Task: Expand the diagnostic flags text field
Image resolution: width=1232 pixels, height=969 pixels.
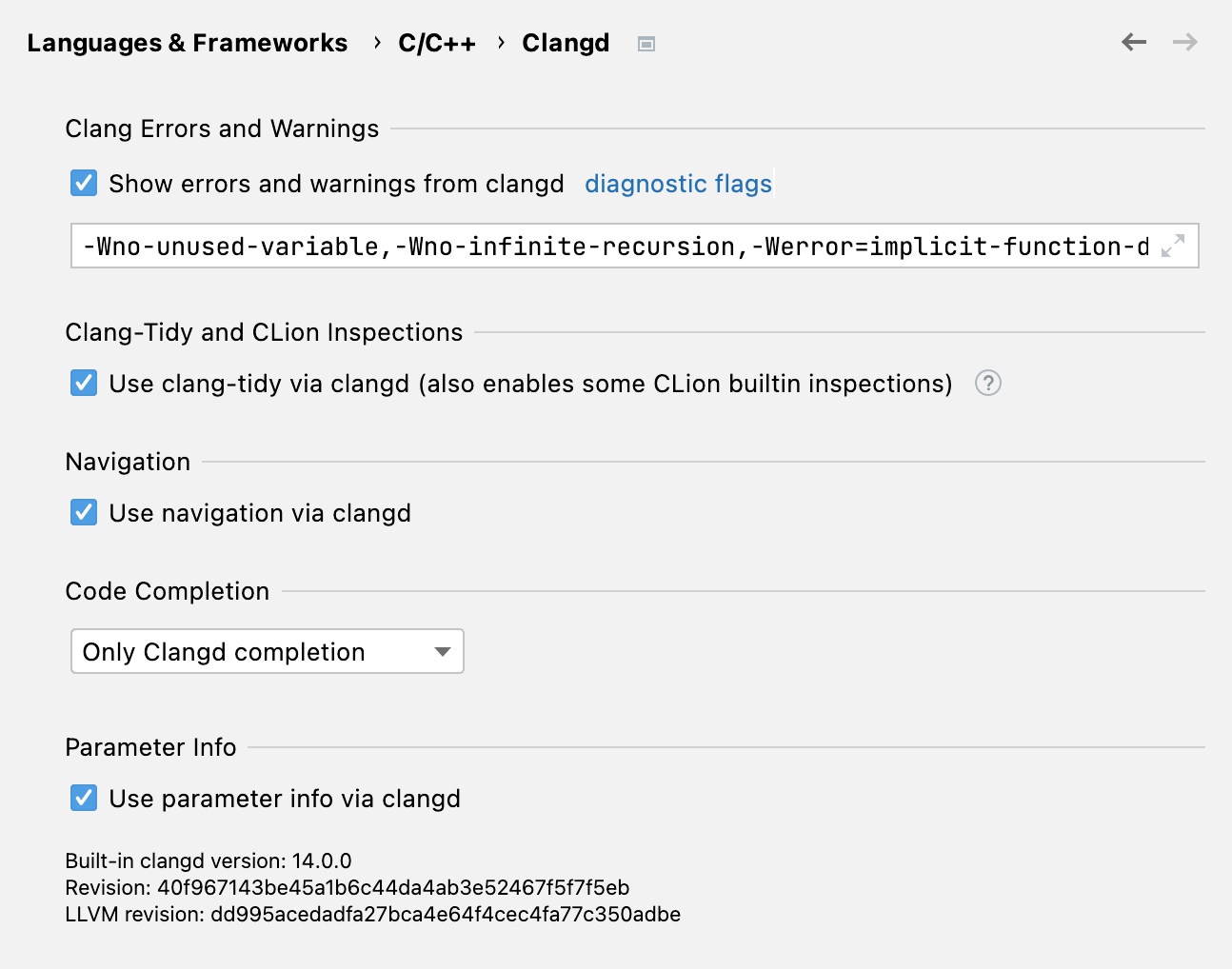Action: click(x=1173, y=246)
